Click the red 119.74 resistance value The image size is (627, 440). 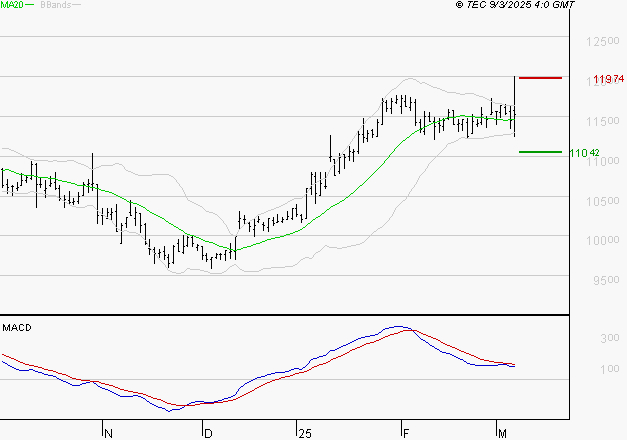pyautogui.click(x=609, y=79)
